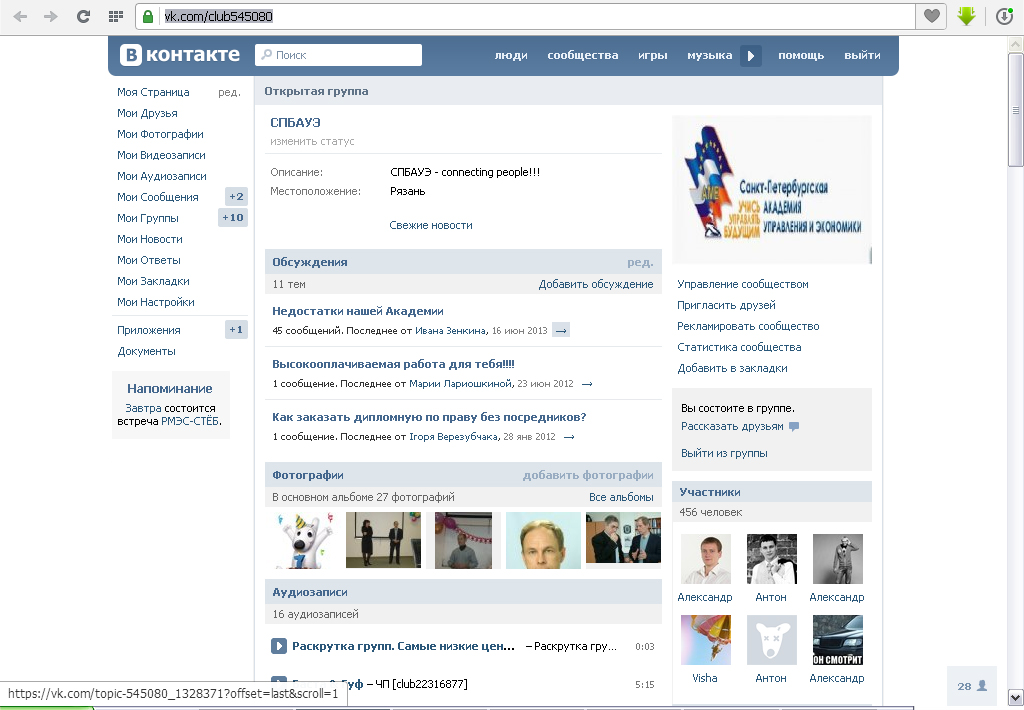Click Пригласить друзей
The width and height of the screenshot is (1024, 710).
726,305
